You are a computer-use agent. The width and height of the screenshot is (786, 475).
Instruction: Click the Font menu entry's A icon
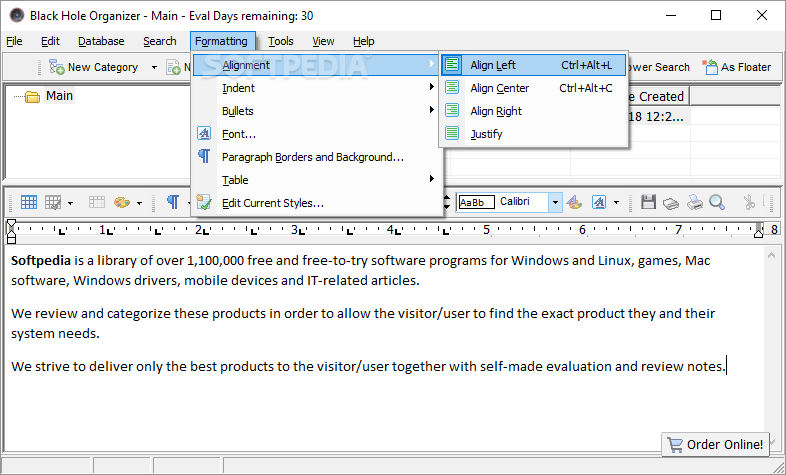coord(204,134)
